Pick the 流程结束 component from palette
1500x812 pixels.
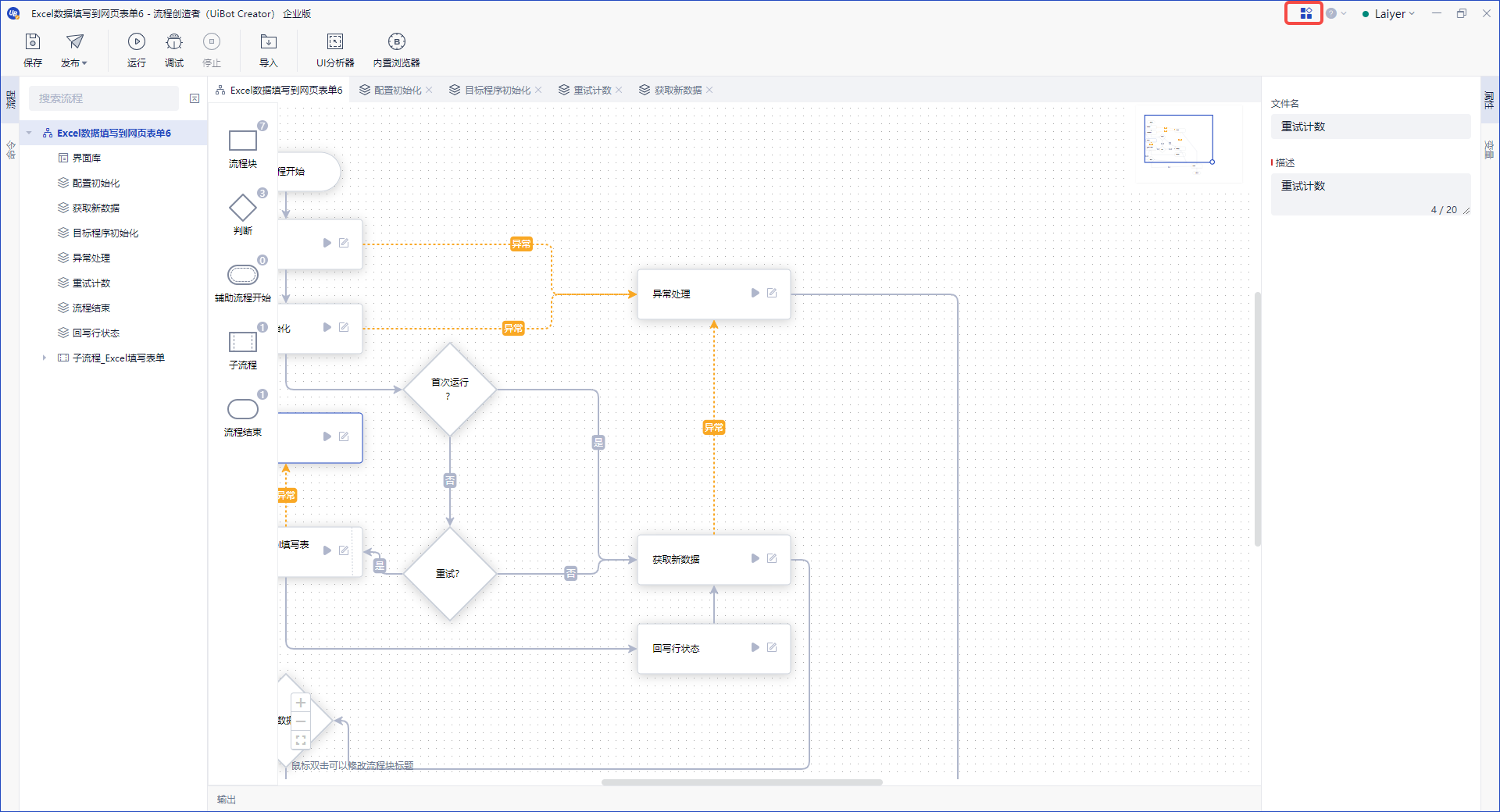243,416
